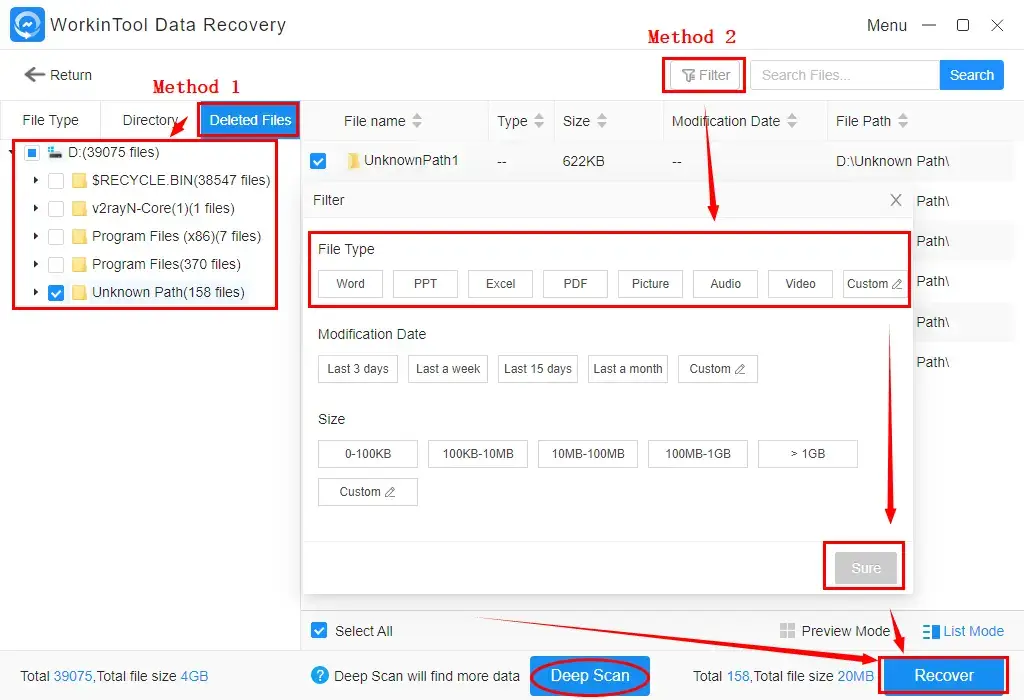This screenshot has height=700, width=1024.
Task: Expand the Program Files (x86) tree node
Action: tap(35, 236)
